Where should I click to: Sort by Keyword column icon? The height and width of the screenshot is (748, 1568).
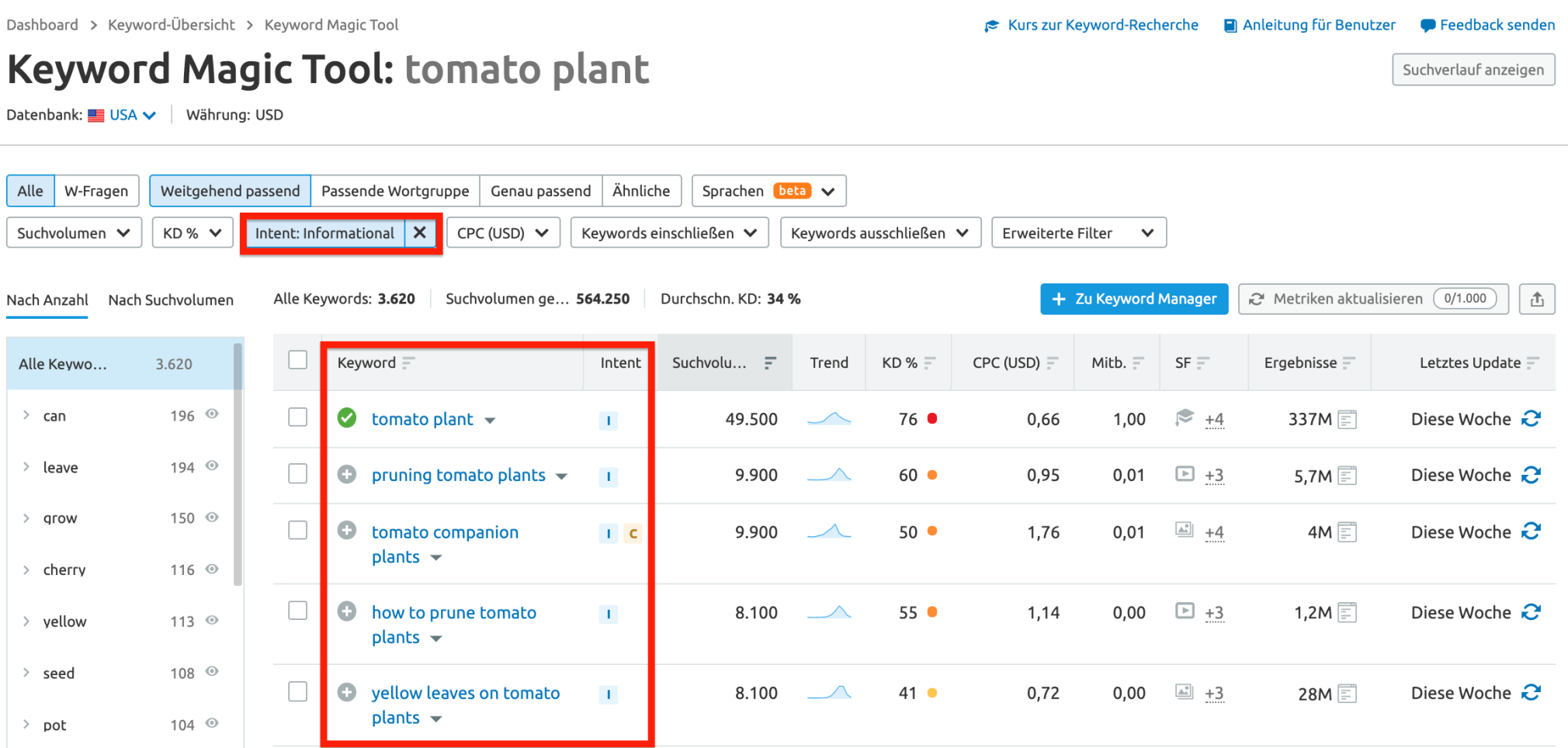click(408, 362)
